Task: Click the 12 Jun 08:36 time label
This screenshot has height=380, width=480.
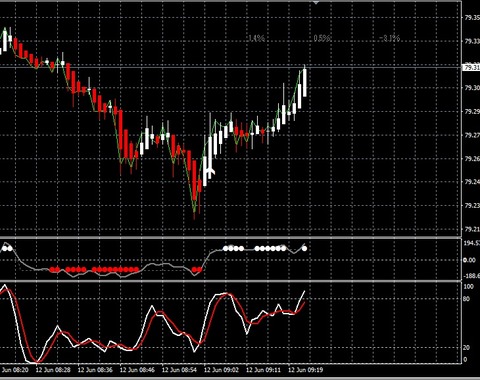Action: (x=95, y=370)
